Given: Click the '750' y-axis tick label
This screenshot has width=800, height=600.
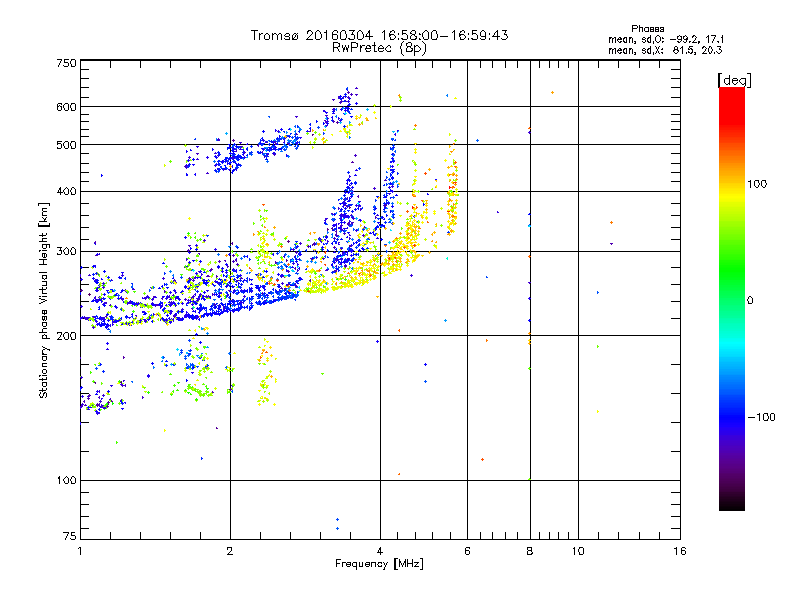Looking at the screenshot, I should [66, 63].
